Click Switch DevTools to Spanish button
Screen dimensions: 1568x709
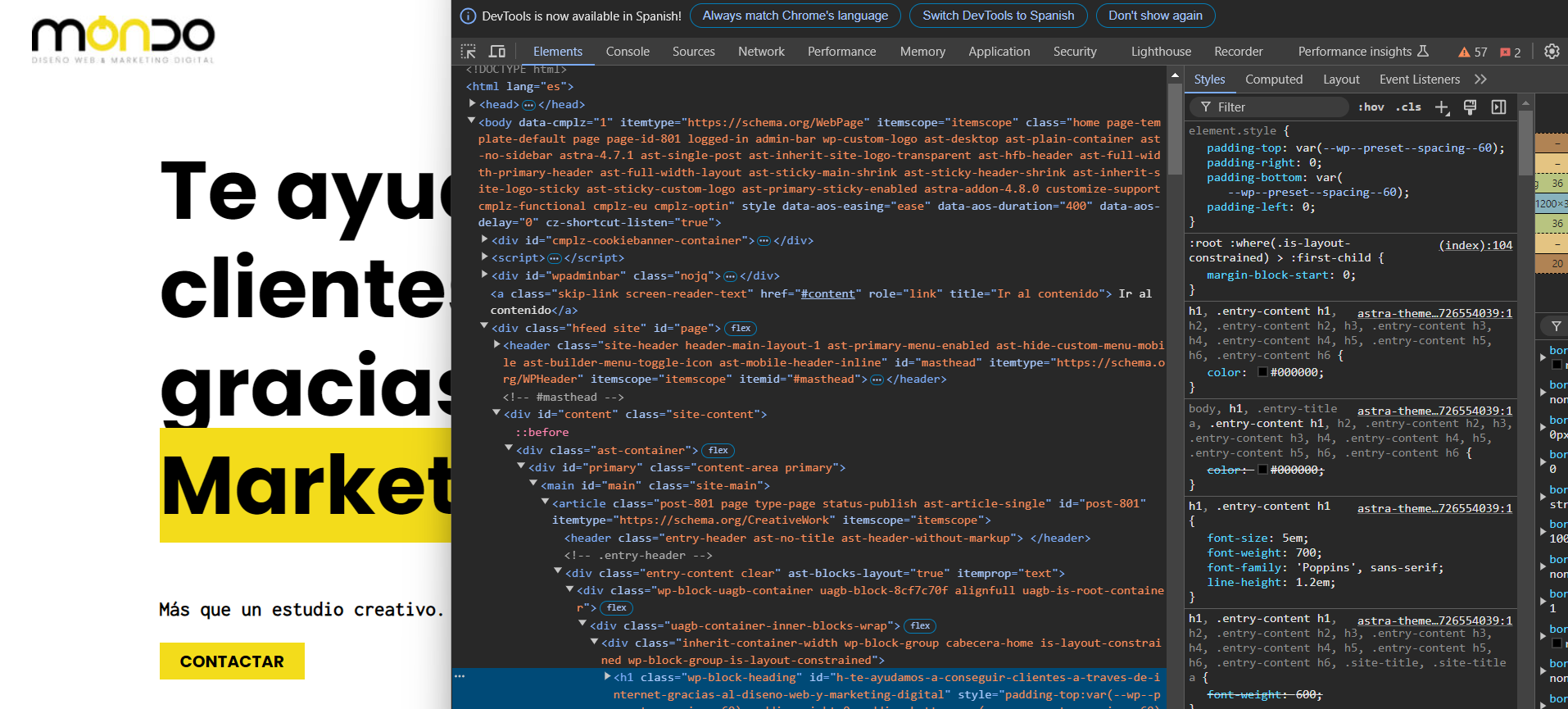999,16
